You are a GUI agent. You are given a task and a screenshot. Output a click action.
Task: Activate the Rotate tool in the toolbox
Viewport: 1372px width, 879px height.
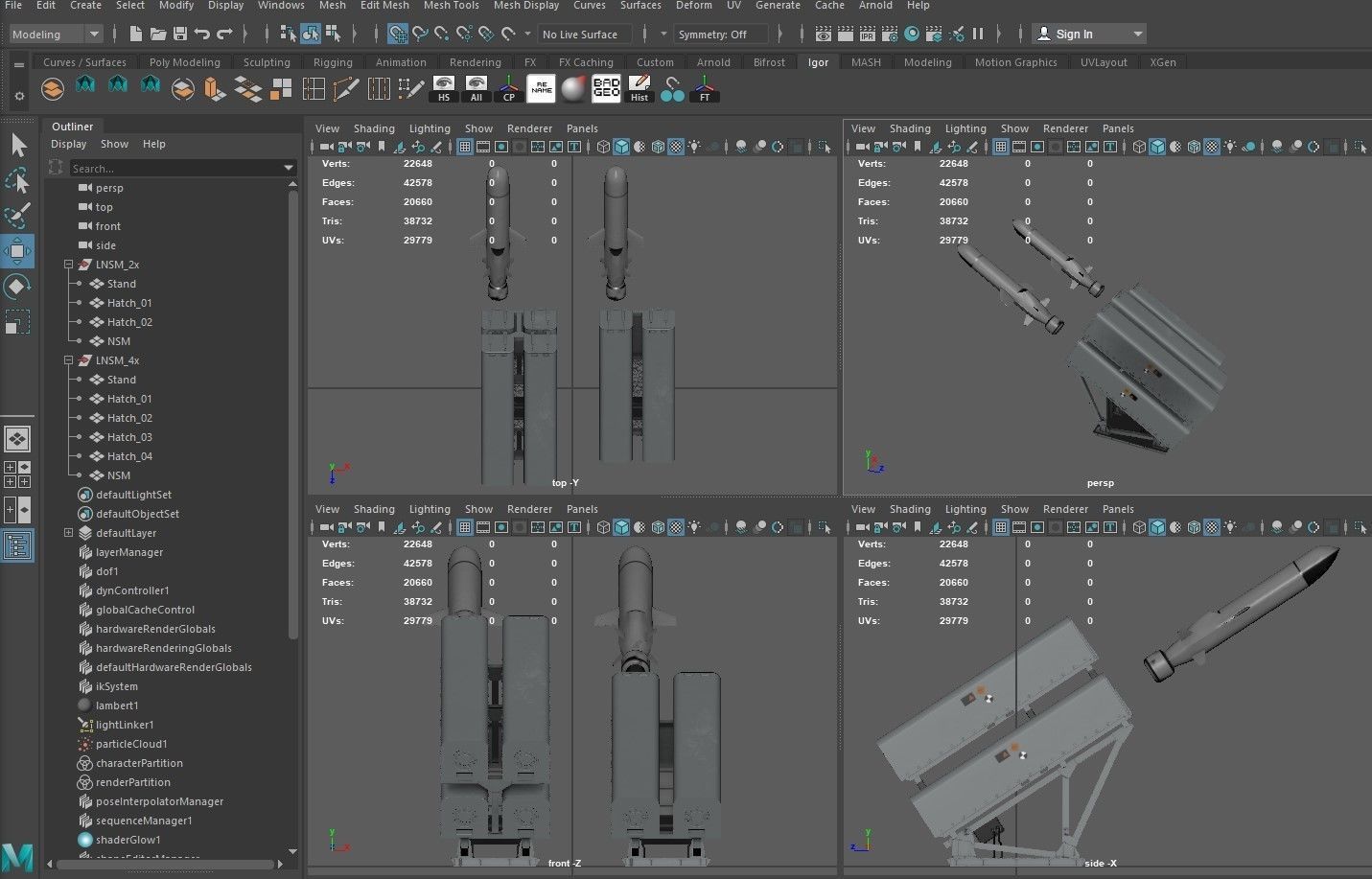point(17,287)
